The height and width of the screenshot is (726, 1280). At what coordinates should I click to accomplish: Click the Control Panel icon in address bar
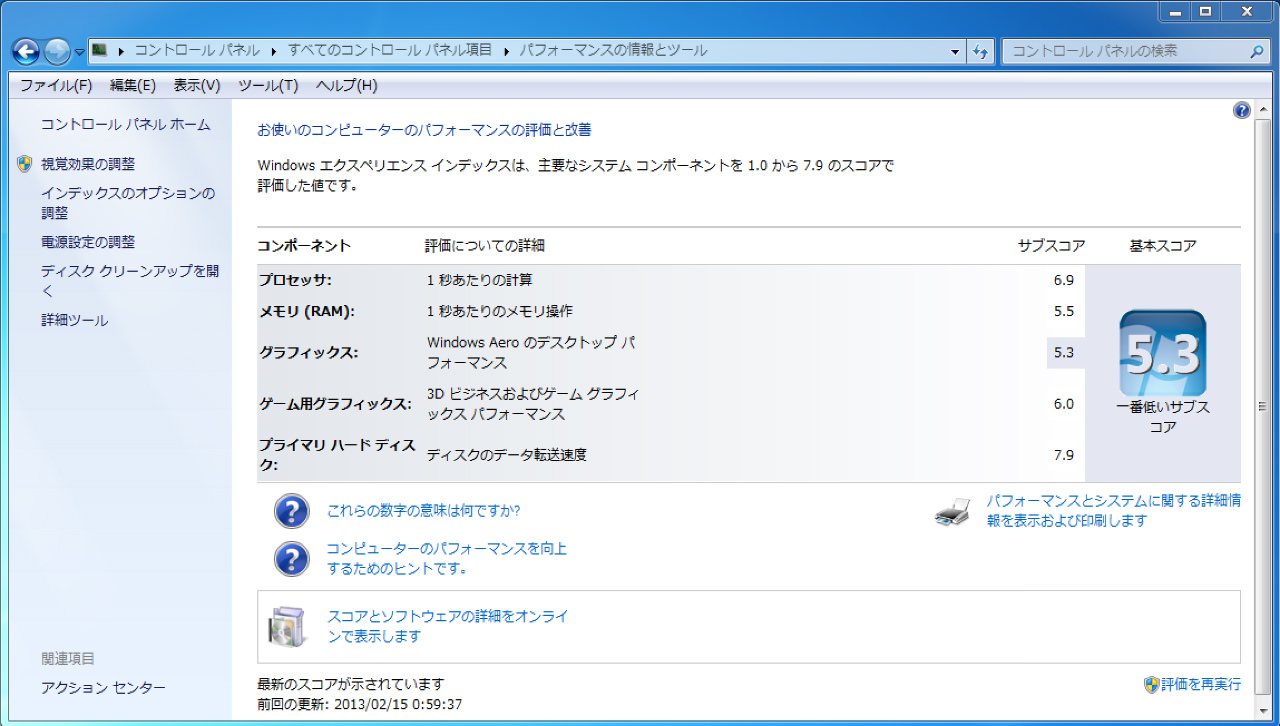(100, 50)
